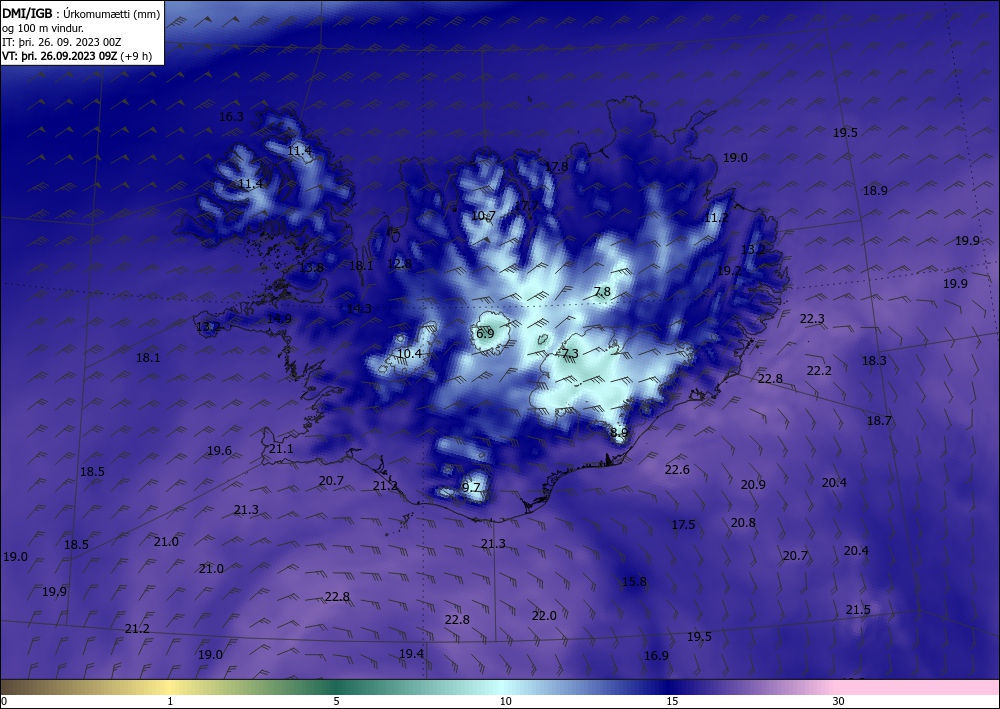Click the 17.5 value label
The width and height of the screenshot is (1000, 709).
pyautogui.click(x=683, y=525)
